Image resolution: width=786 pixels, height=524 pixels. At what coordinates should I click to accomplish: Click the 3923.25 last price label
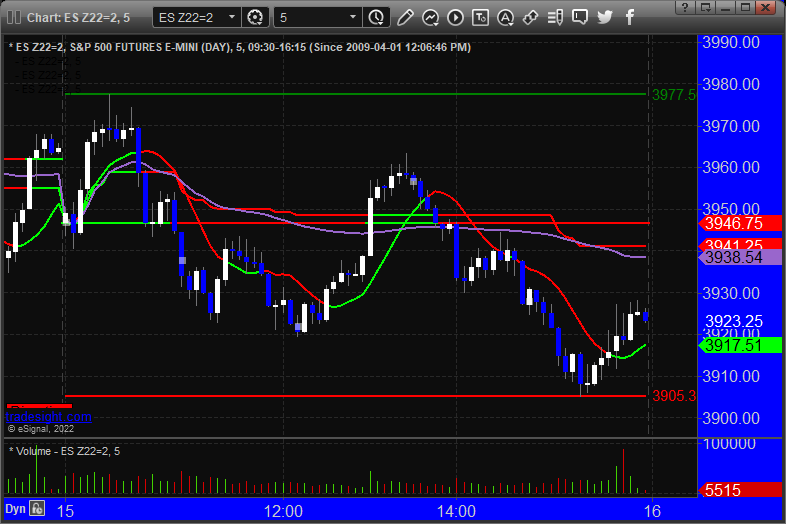coord(734,321)
